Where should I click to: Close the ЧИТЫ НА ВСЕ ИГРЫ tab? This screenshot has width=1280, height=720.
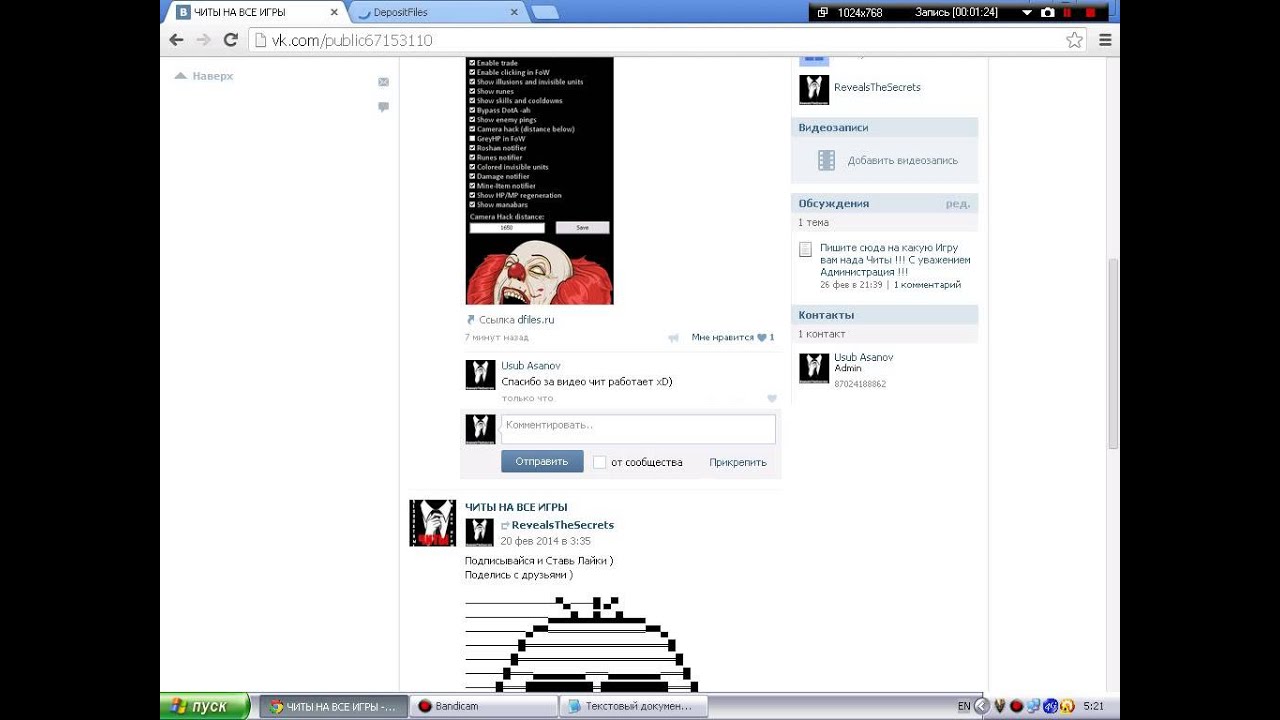tap(334, 12)
